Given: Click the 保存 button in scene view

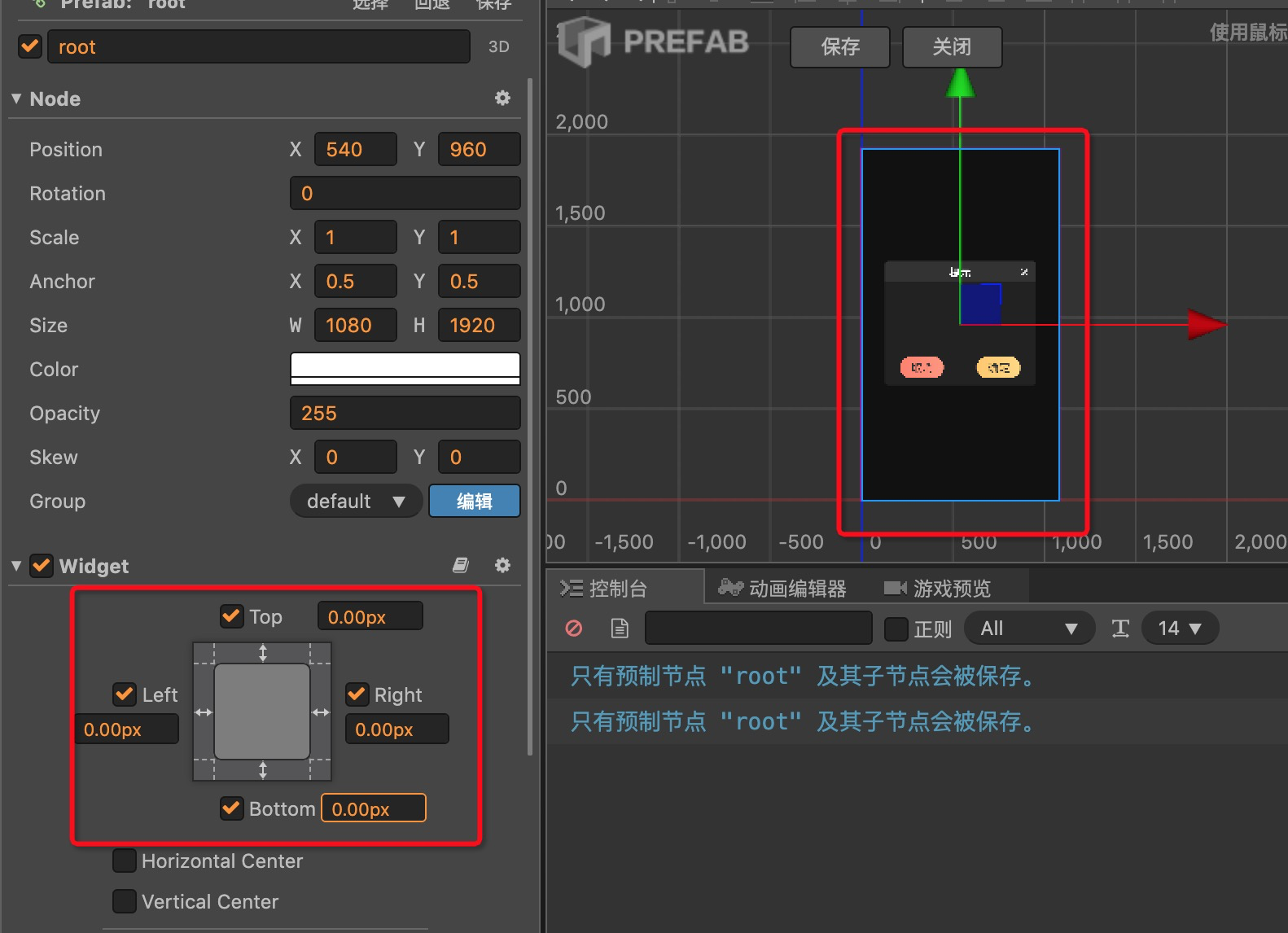Looking at the screenshot, I should [840, 46].
